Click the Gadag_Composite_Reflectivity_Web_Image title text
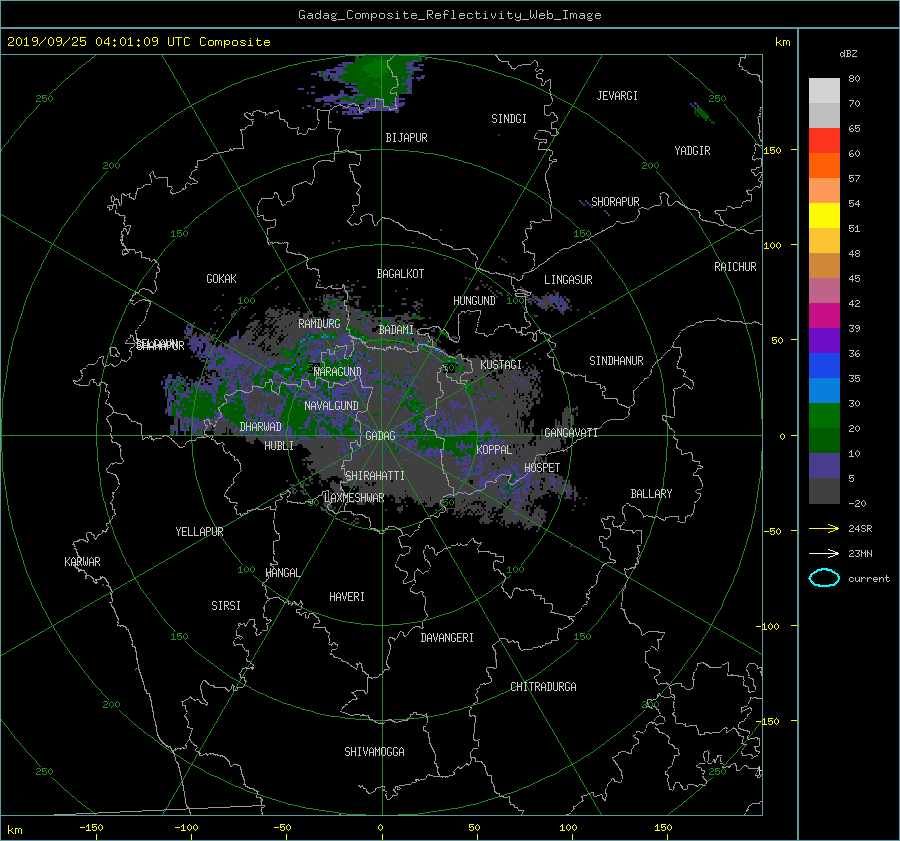 tap(449, 15)
